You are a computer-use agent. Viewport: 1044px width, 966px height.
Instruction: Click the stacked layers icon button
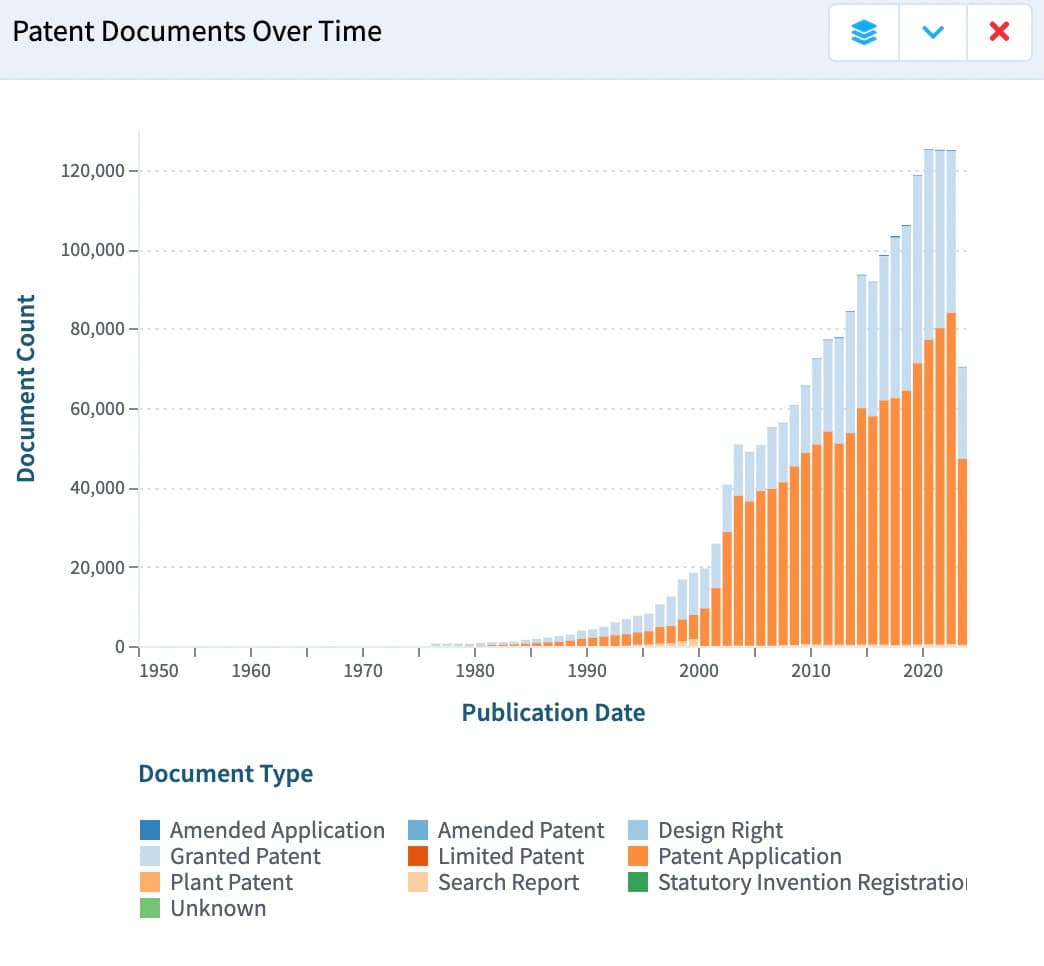pyautogui.click(x=864, y=32)
